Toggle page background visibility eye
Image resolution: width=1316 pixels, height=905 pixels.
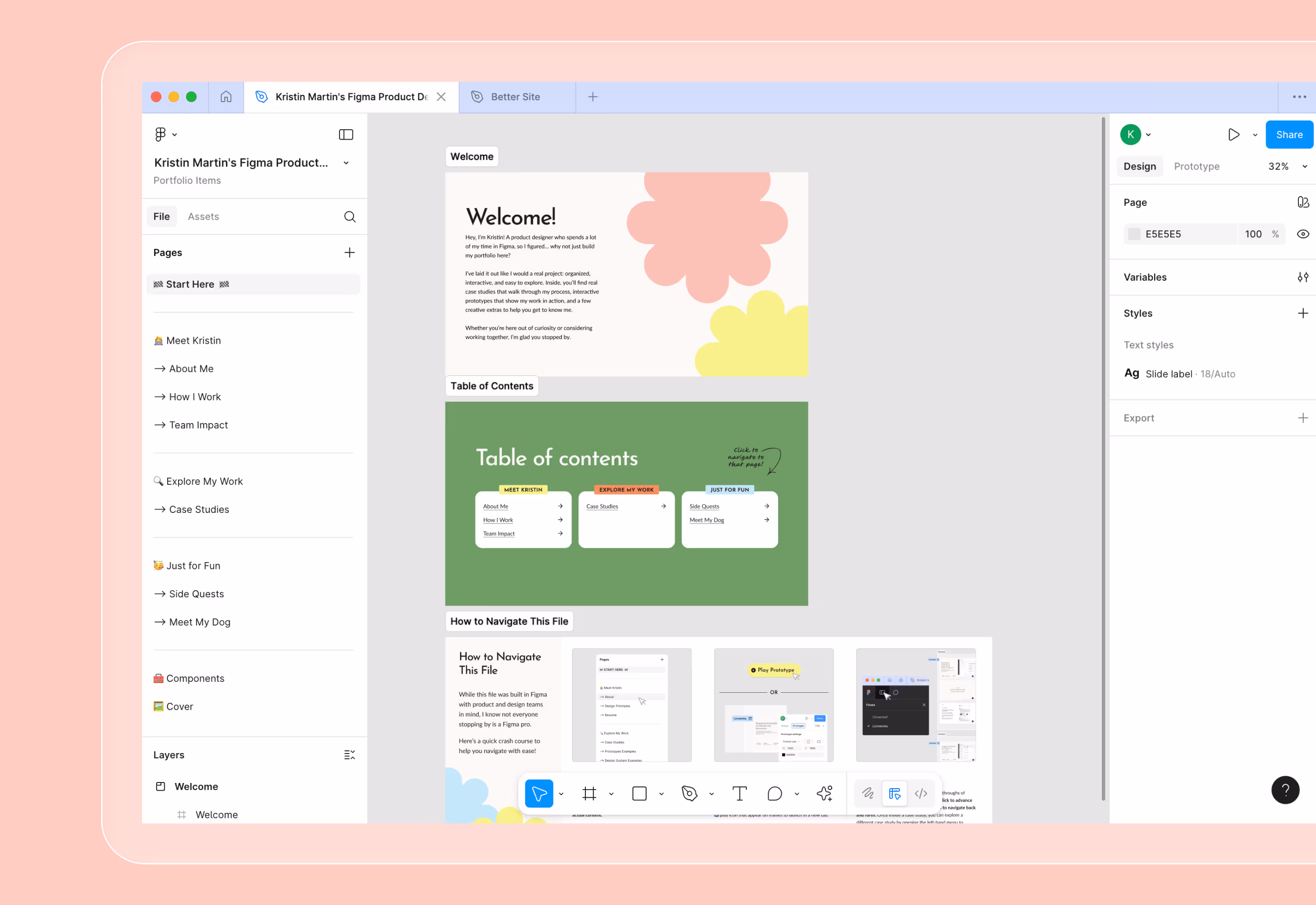(x=1303, y=234)
